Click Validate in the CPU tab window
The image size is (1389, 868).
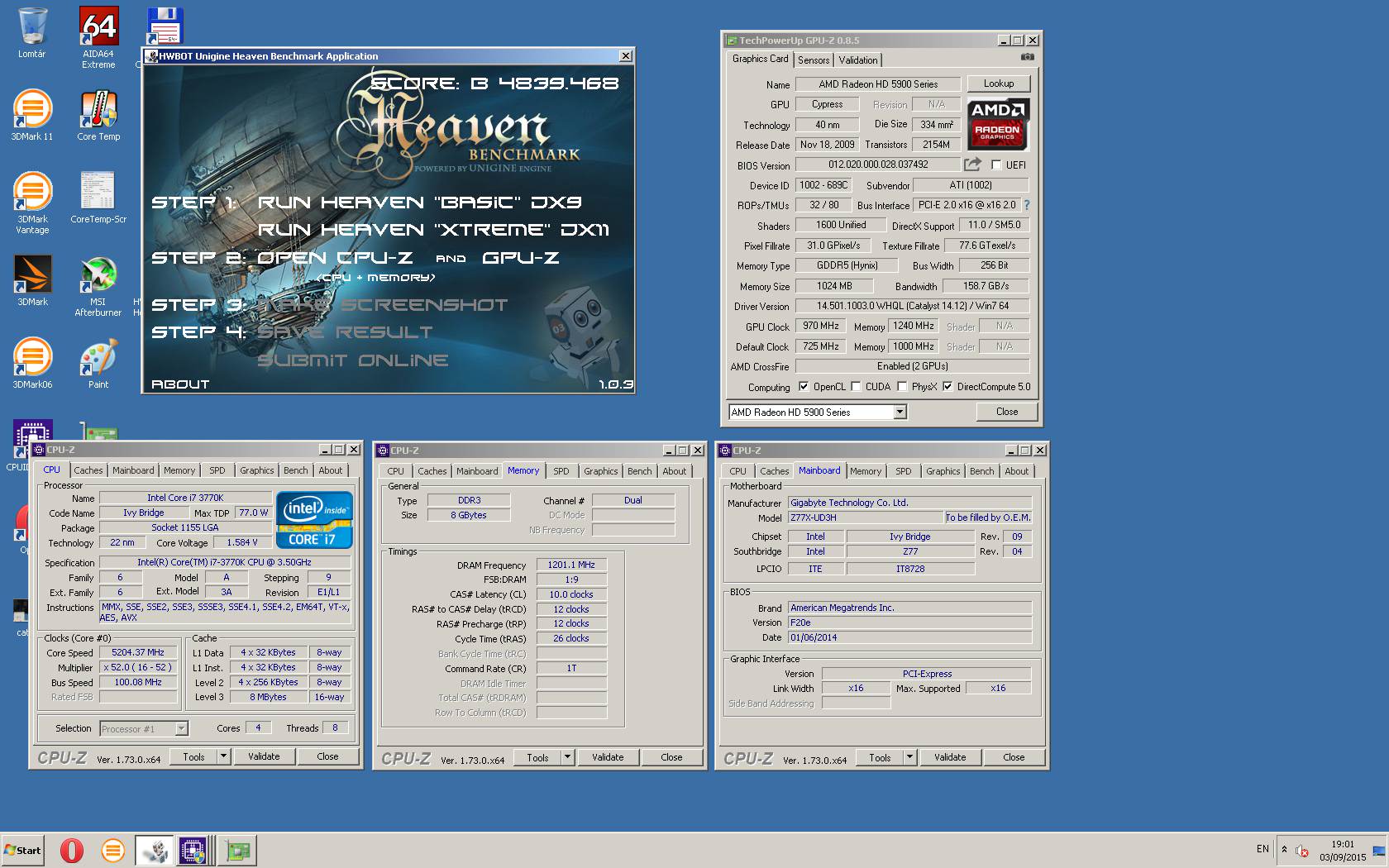pos(264,756)
